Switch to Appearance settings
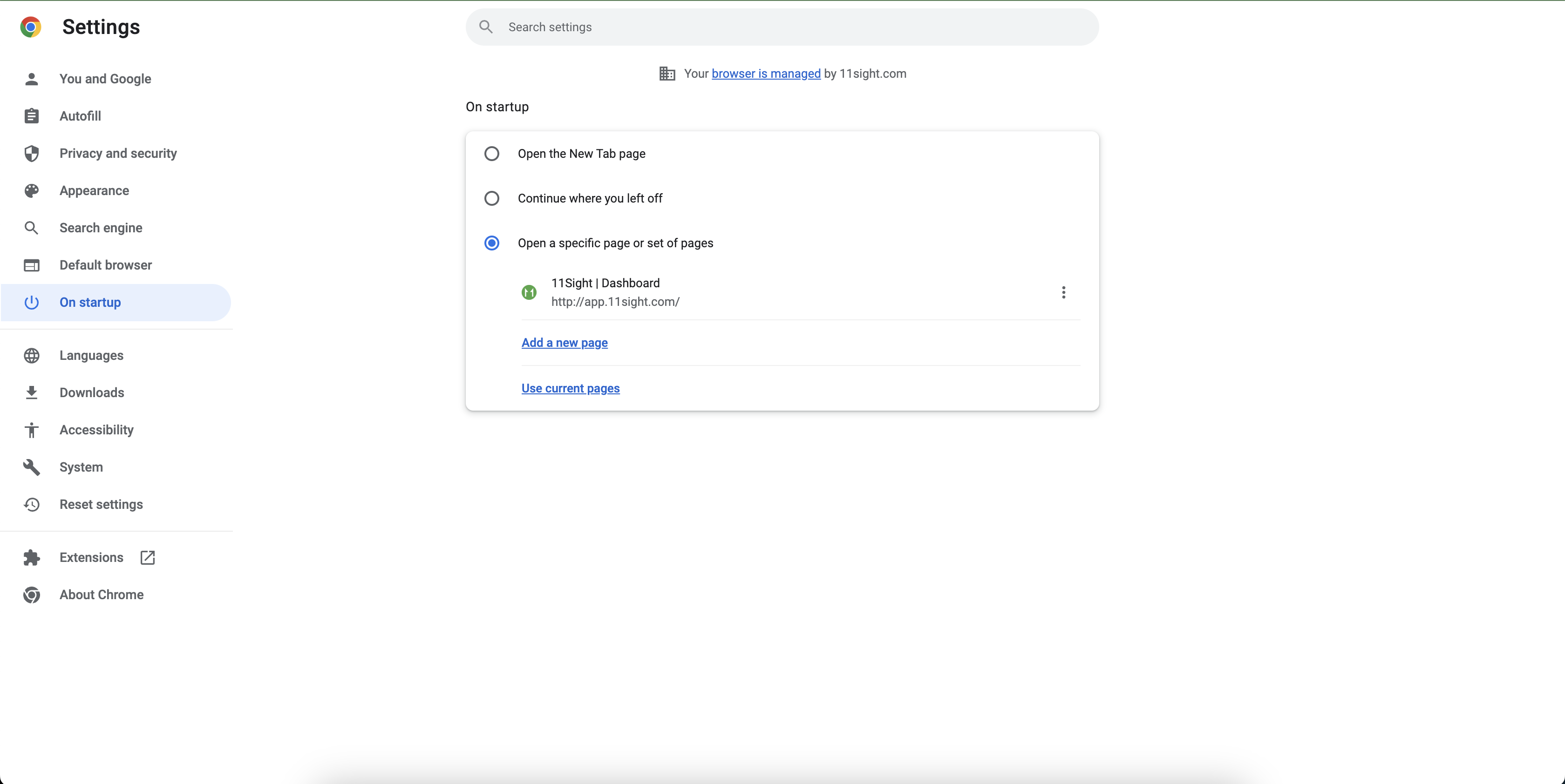 [x=116, y=191]
